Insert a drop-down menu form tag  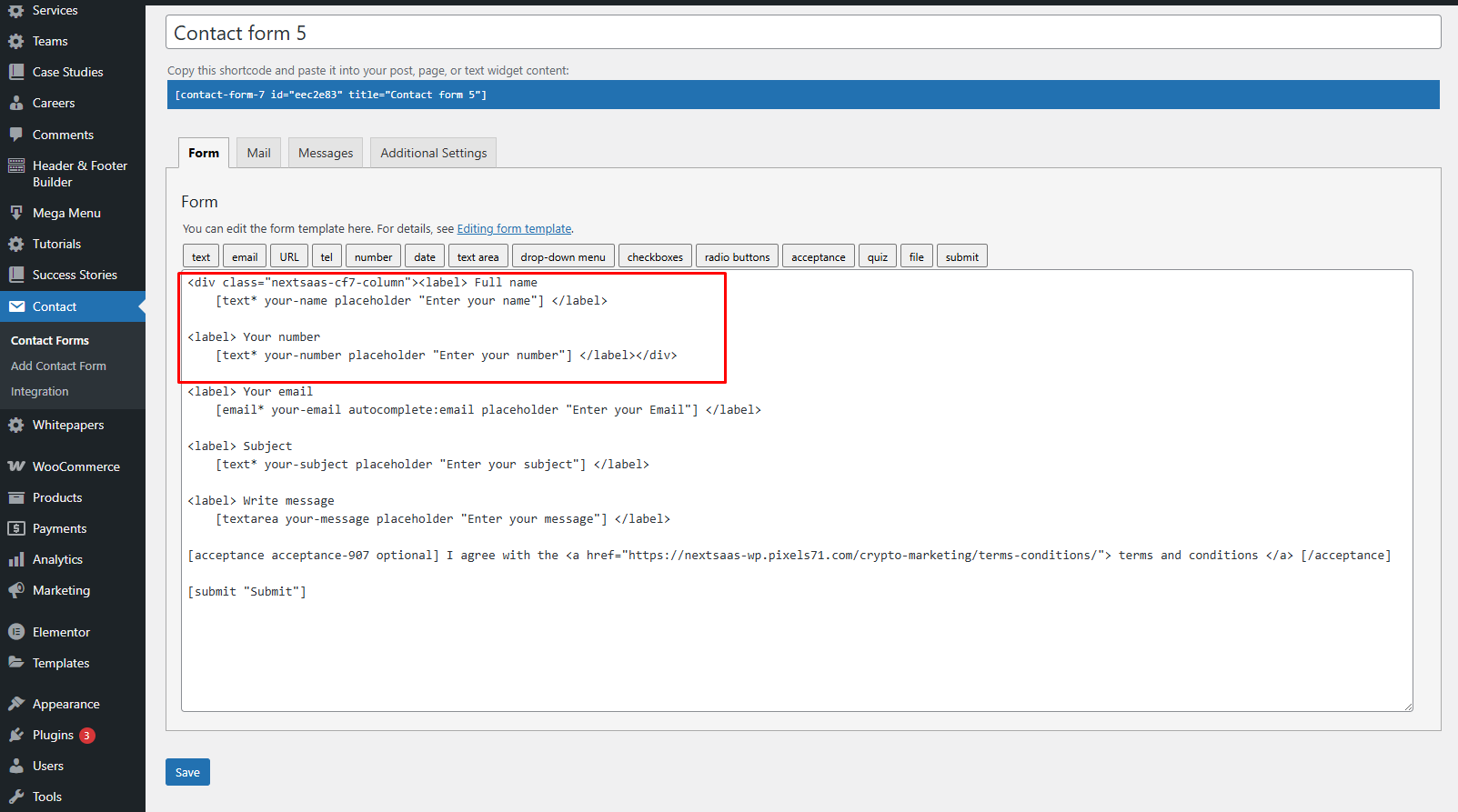click(x=562, y=257)
